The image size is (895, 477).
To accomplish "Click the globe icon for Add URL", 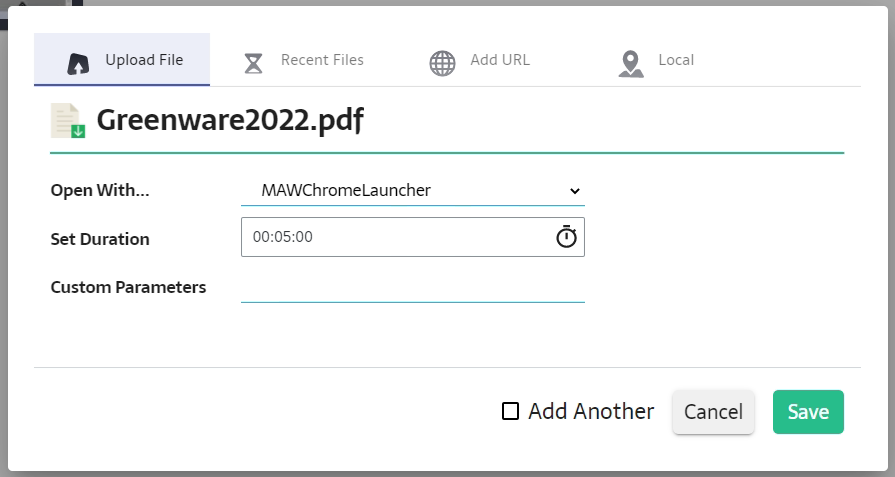I will coord(442,63).
